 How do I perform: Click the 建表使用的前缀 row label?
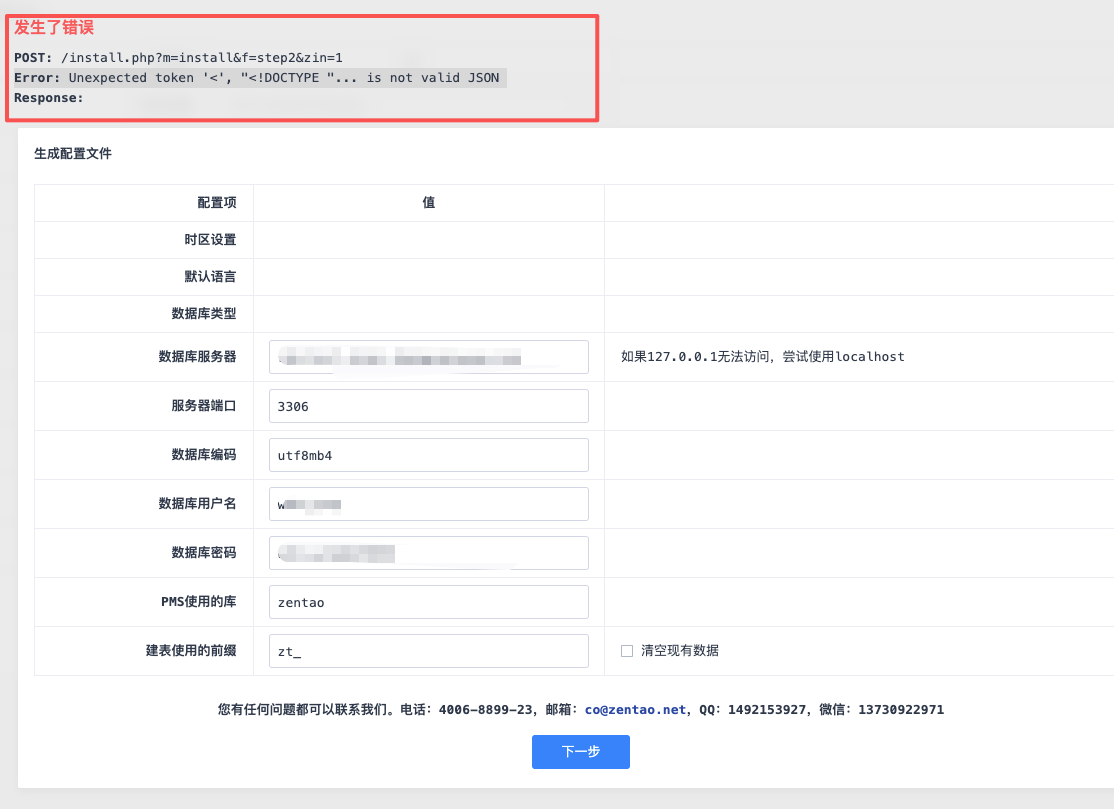[191, 651]
